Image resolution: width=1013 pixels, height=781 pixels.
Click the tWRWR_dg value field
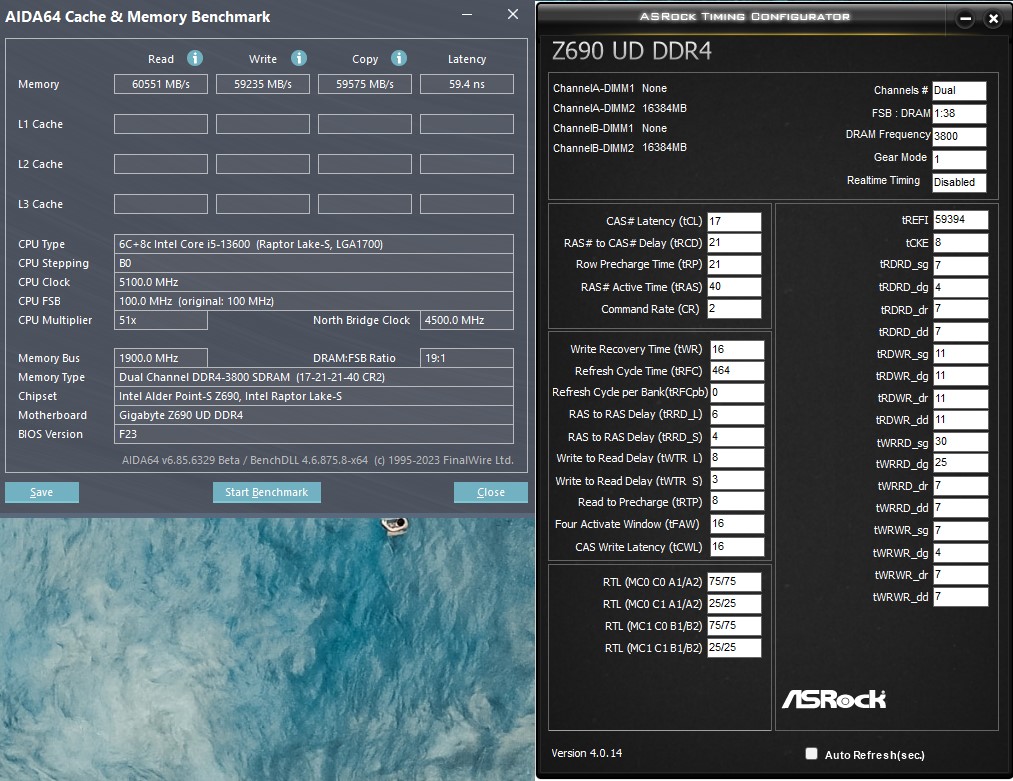coord(961,553)
